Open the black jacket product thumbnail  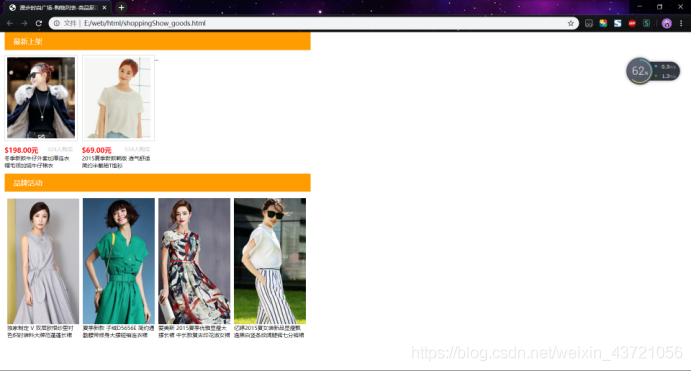tap(41, 98)
